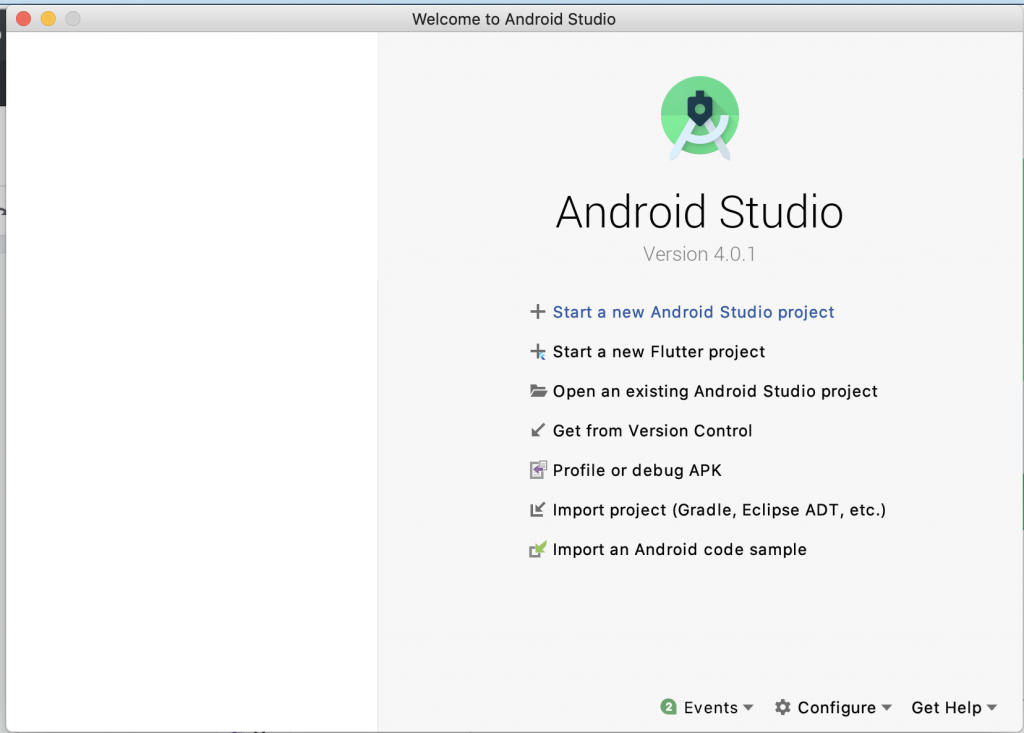Click the Configure gear icon

point(782,707)
